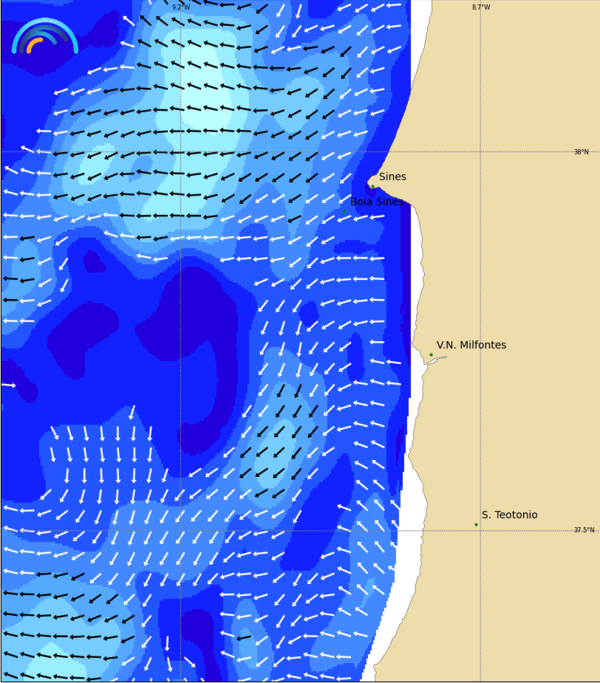The height and width of the screenshot is (683, 600).
Task: Click the S. Teotonio place label
Action: [509, 515]
